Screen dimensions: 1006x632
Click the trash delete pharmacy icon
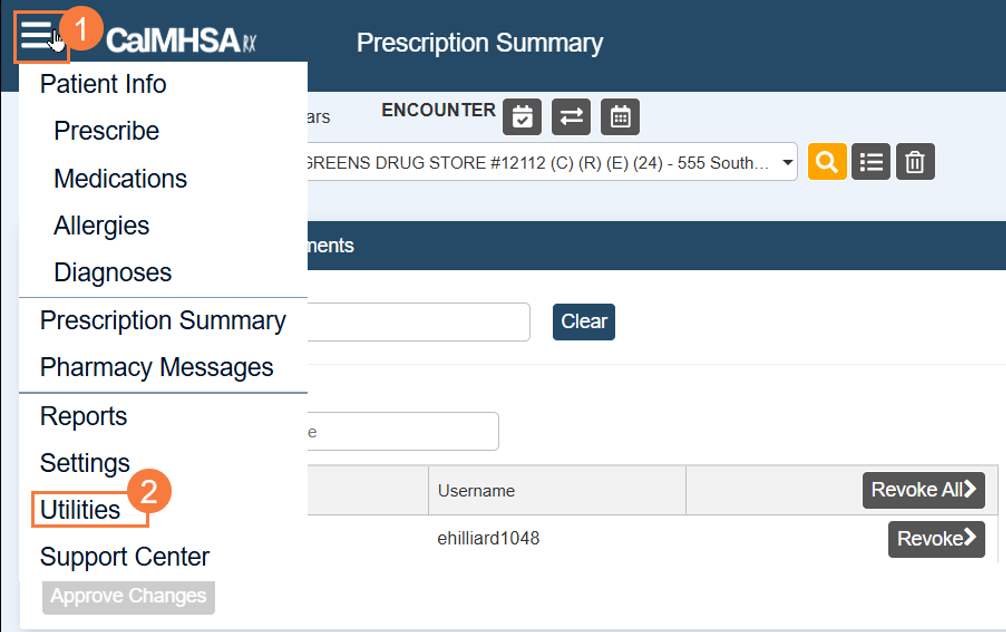914,161
